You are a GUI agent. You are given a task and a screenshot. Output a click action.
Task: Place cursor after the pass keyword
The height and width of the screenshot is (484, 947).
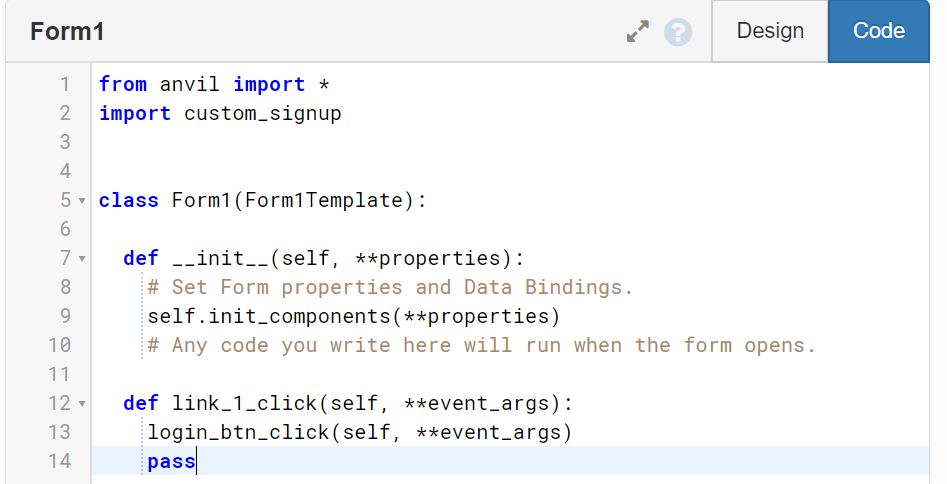[x=196, y=462]
